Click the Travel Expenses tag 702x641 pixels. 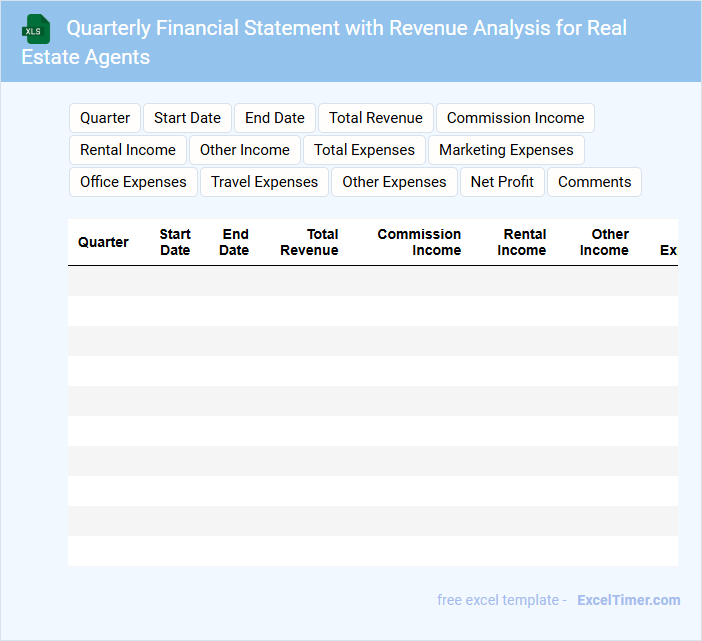coord(264,182)
